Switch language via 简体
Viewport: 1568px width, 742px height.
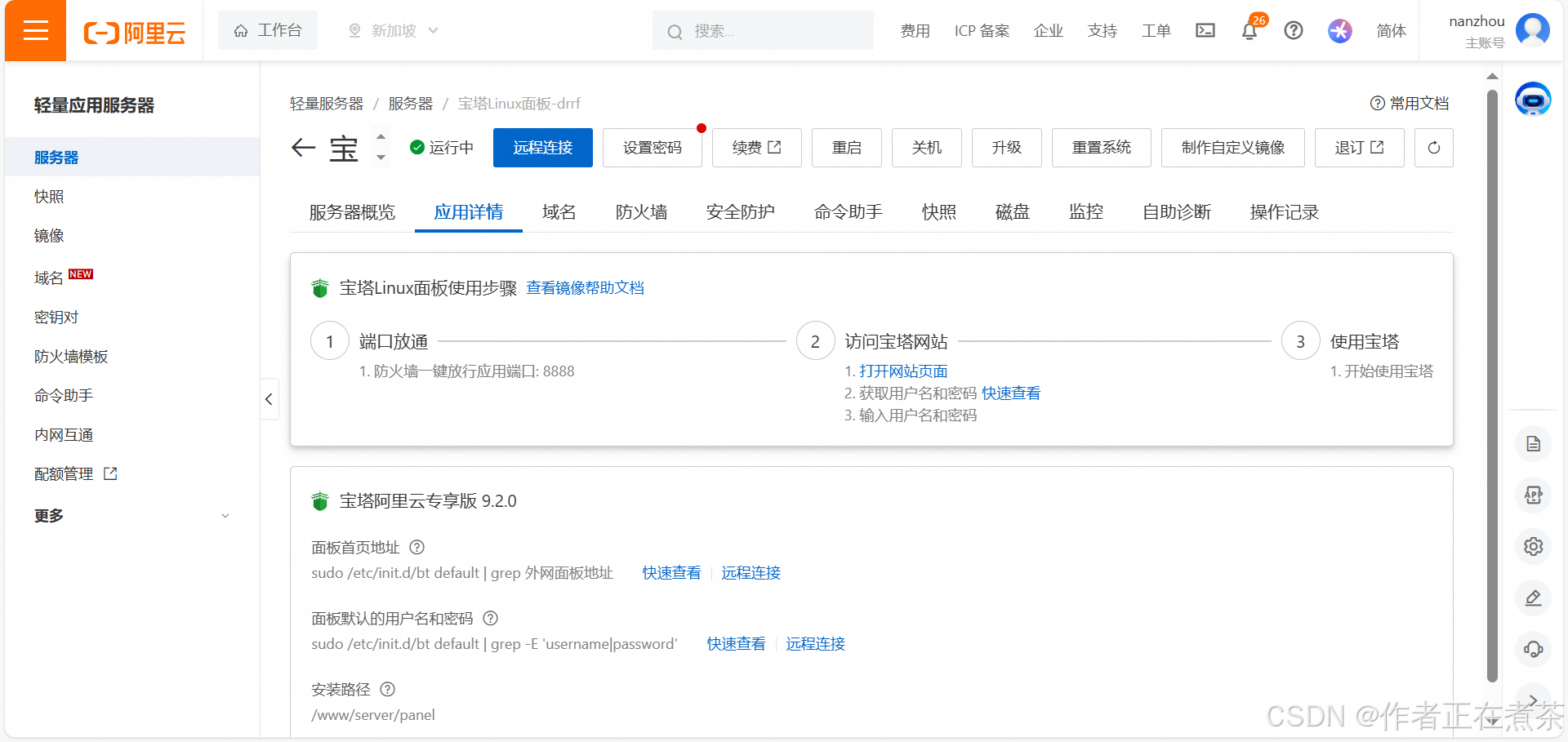[1391, 31]
